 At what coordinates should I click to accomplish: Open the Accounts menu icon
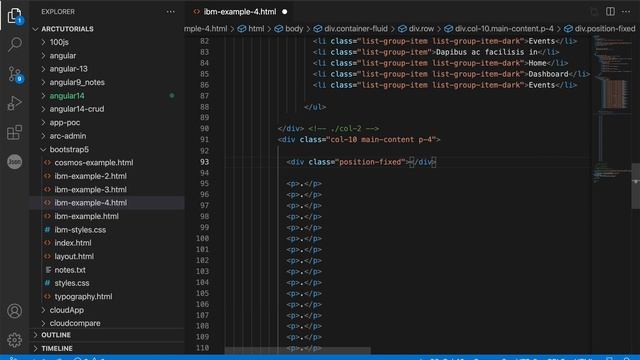(15, 311)
